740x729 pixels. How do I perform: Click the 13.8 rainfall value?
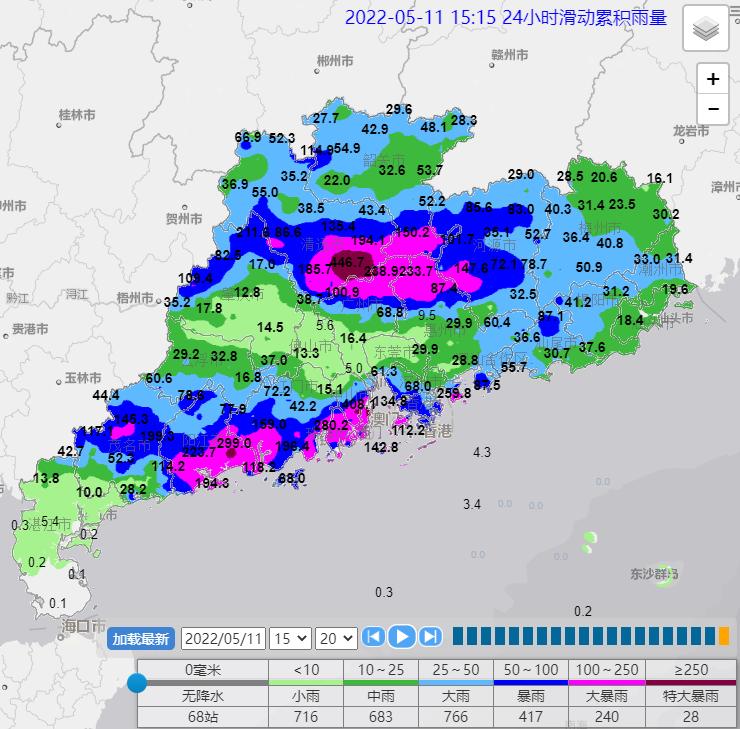tap(46, 478)
